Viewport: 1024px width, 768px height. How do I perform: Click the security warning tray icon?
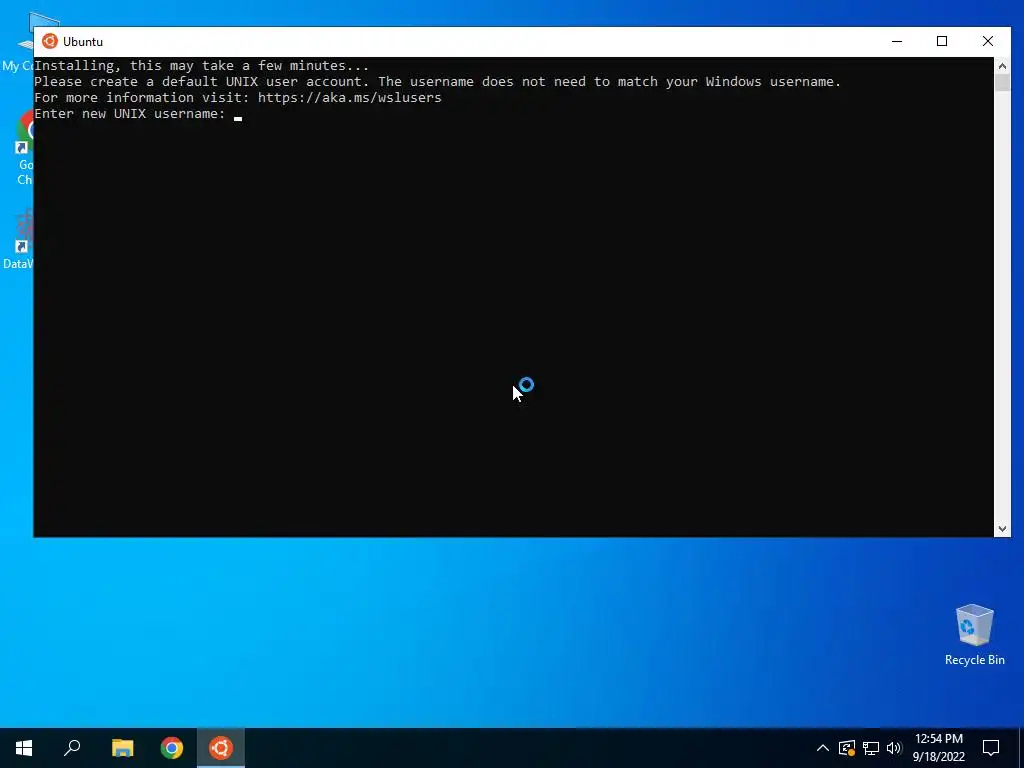[x=847, y=748]
